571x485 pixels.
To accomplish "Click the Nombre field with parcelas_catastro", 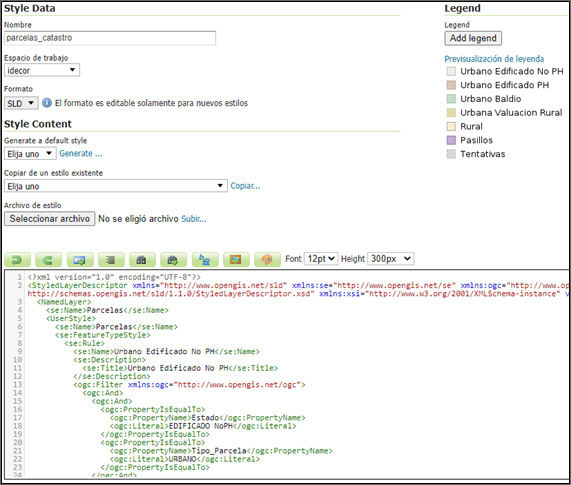I will pos(110,38).
